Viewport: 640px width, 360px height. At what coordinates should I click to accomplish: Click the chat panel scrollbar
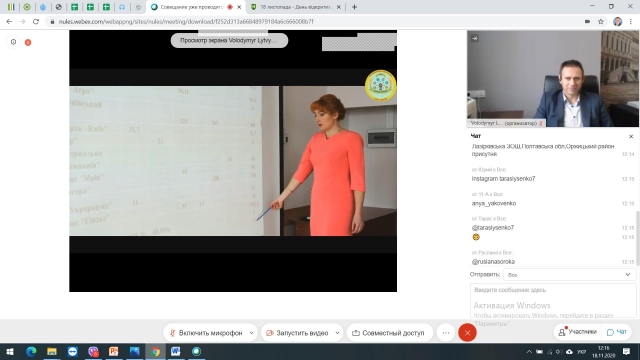coord(638,237)
